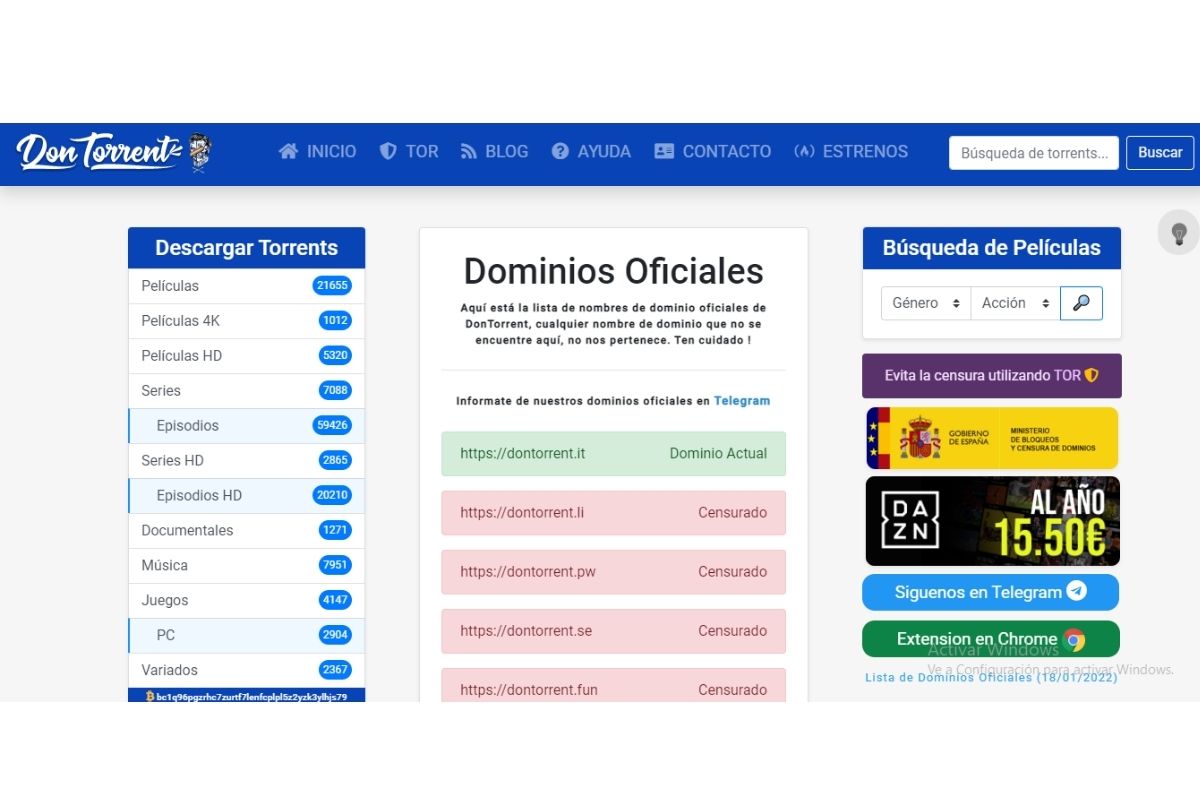
Task: Click the Gobierno de España banner
Action: click(x=992, y=438)
